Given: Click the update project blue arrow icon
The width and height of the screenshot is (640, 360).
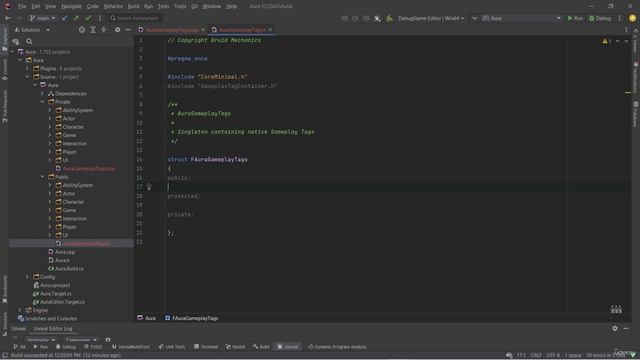Looking at the screenshot, I should (64, 18).
